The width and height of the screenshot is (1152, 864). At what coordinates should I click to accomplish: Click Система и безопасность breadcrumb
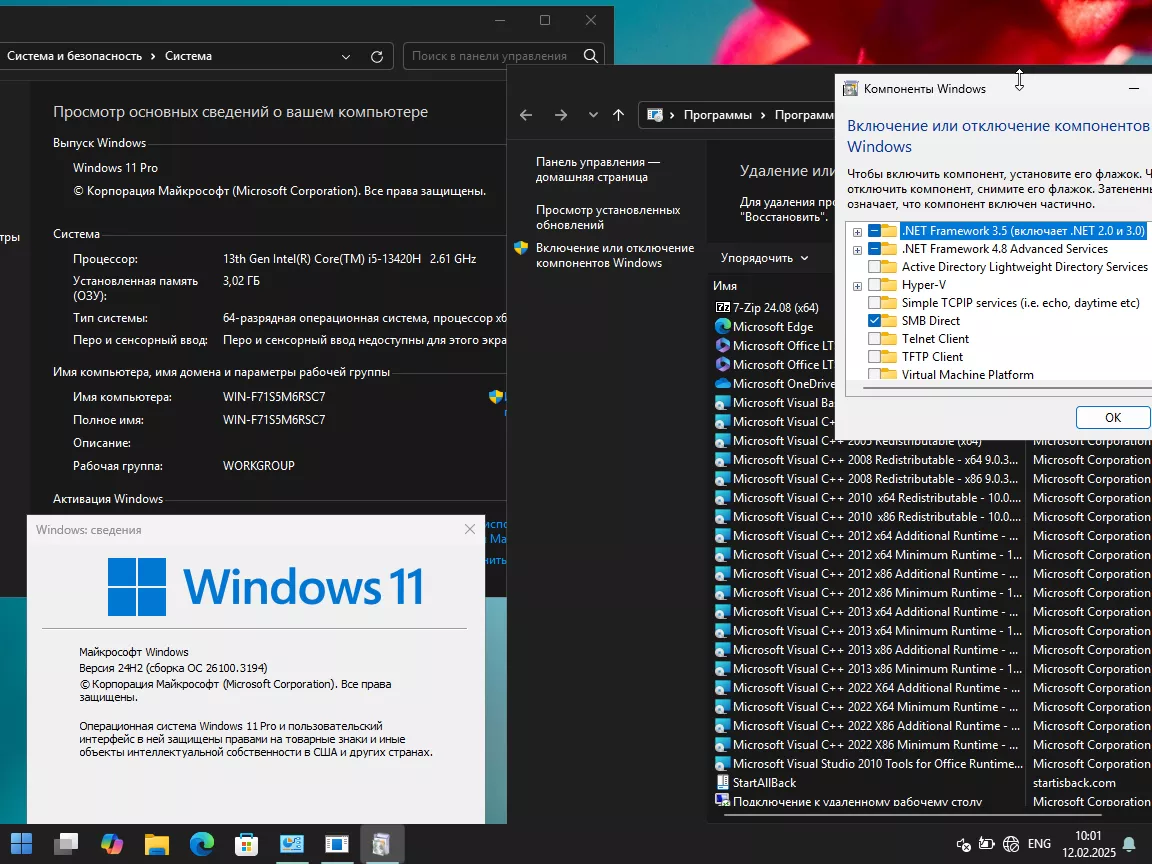pos(74,57)
